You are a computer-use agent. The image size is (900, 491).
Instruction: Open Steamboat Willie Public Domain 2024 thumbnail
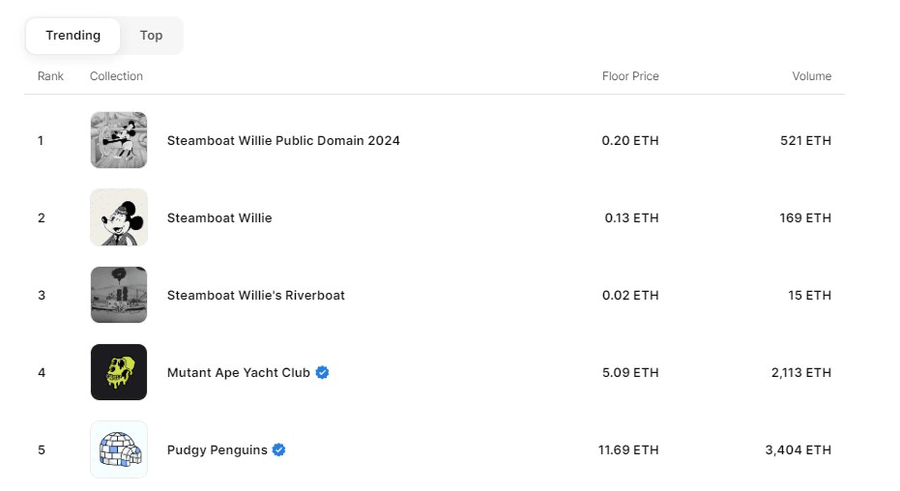[118, 140]
